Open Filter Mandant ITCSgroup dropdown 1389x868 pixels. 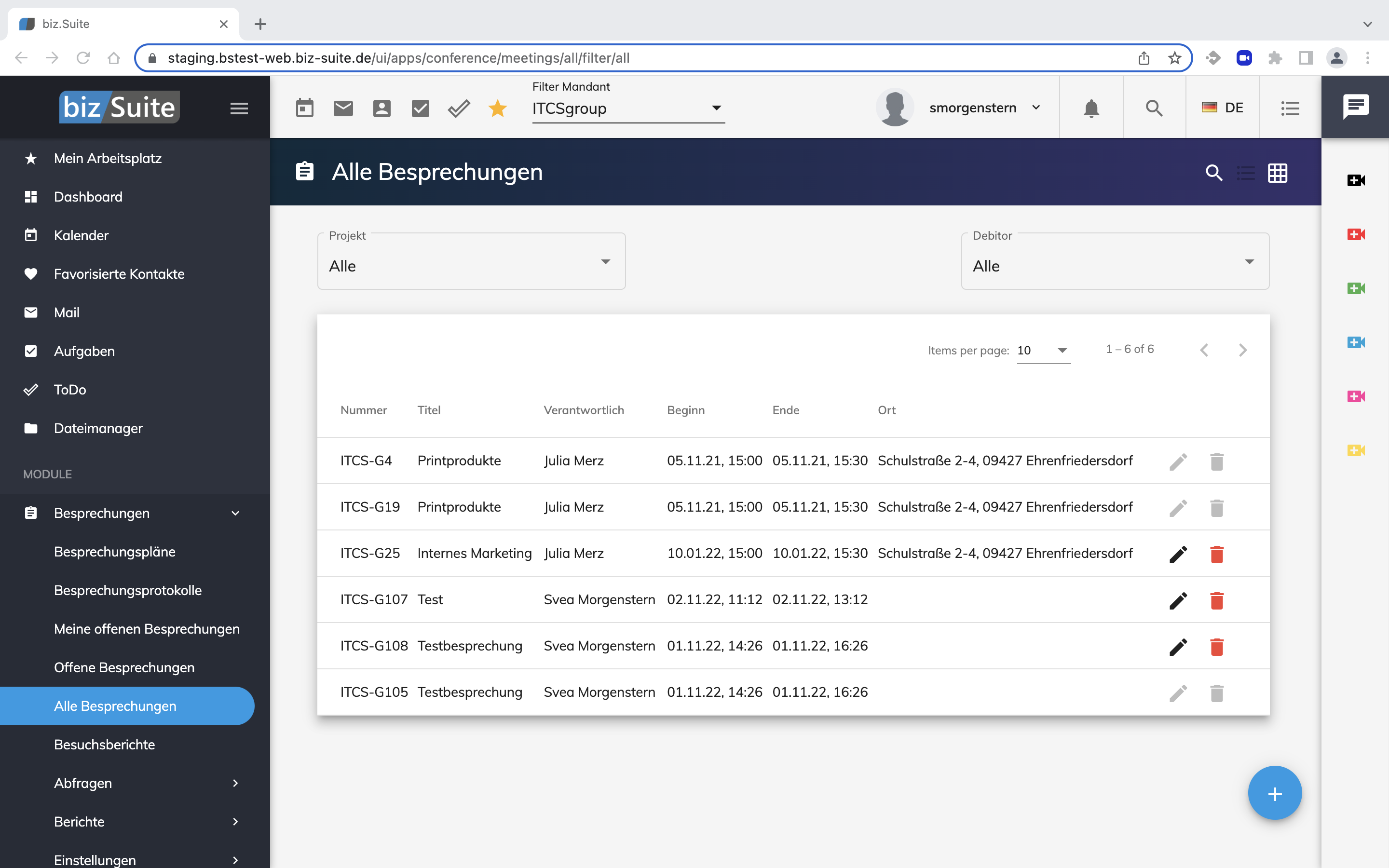628,108
